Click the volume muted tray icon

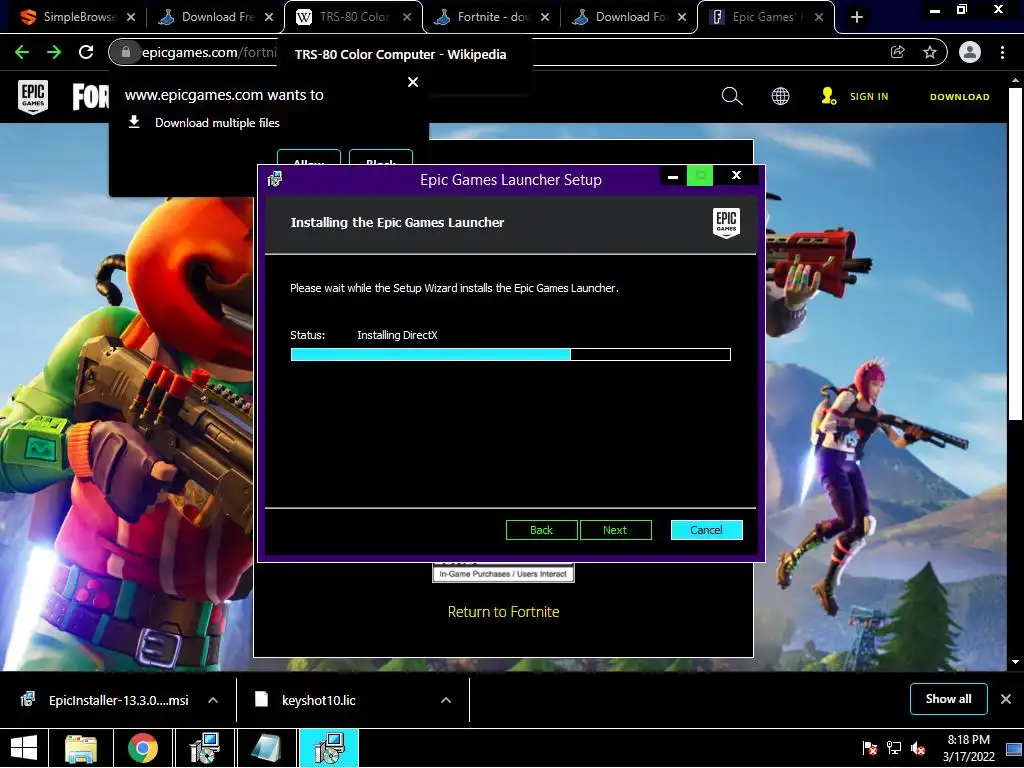click(x=918, y=748)
